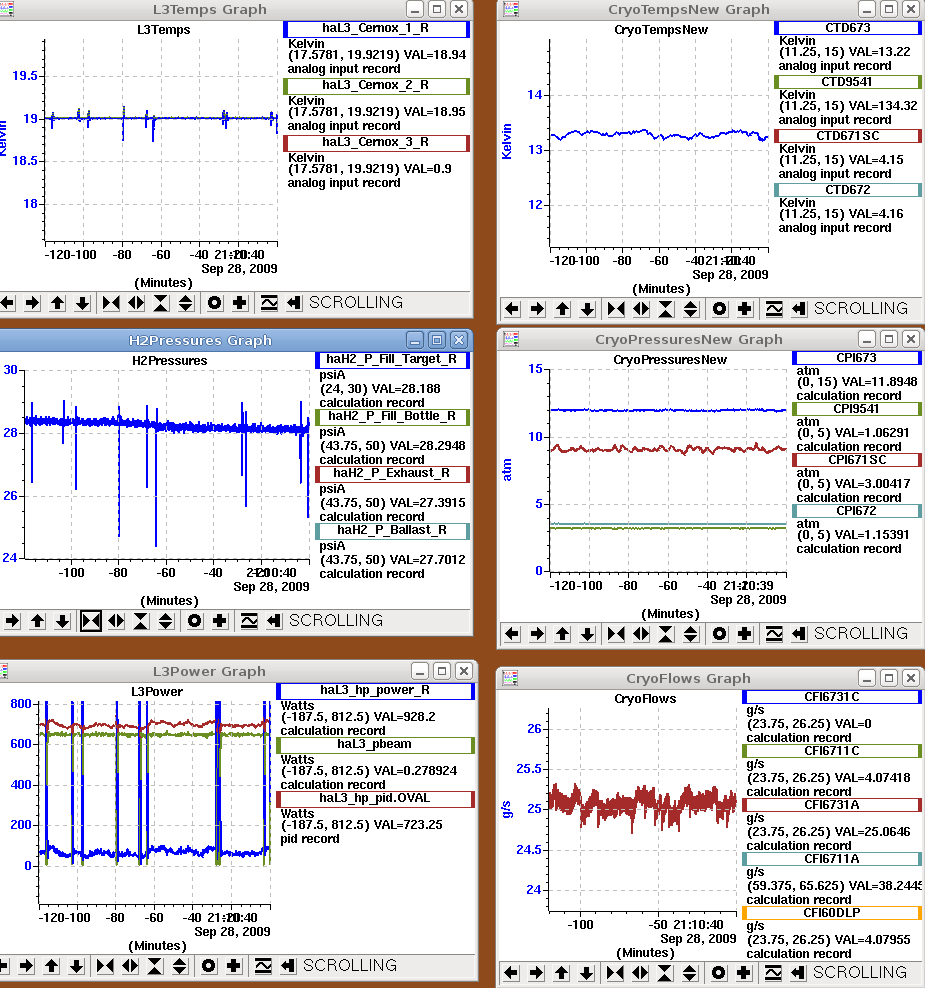This screenshot has height=988, width=925.
Task: Pan right in the L3Power Graph toolbar
Action: click(x=26, y=966)
